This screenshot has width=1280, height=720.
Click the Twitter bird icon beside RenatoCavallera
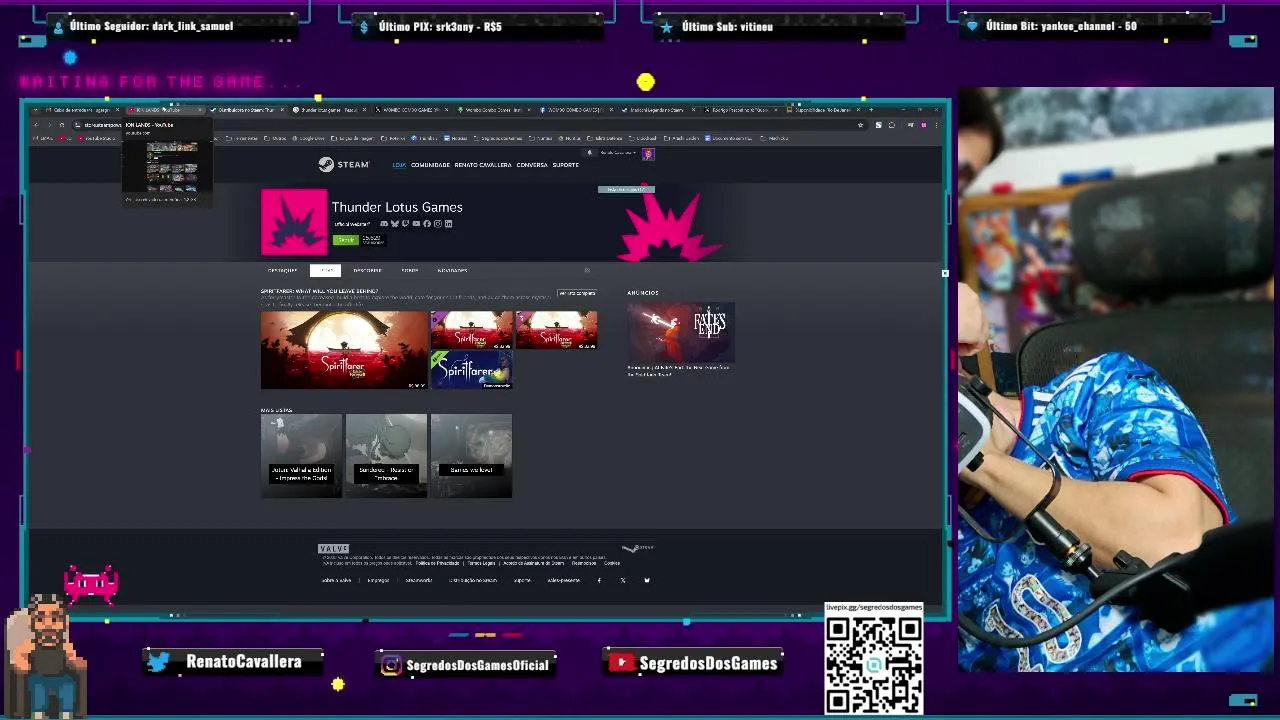pyautogui.click(x=160, y=662)
